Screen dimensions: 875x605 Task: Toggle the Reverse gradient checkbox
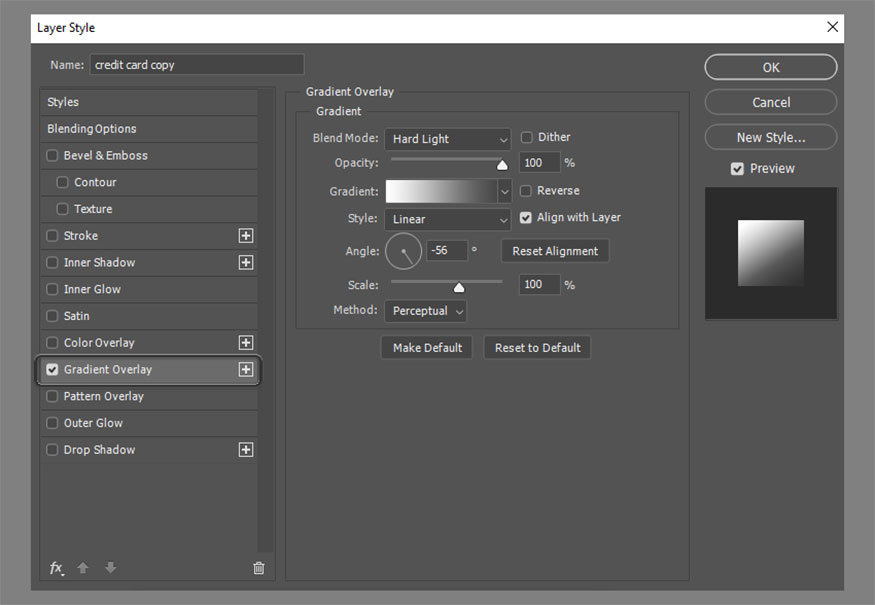point(526,191)
